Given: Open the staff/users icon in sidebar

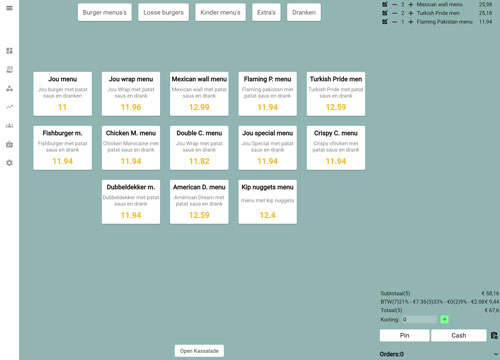Looking at the screenshot, I should point(9,126).
